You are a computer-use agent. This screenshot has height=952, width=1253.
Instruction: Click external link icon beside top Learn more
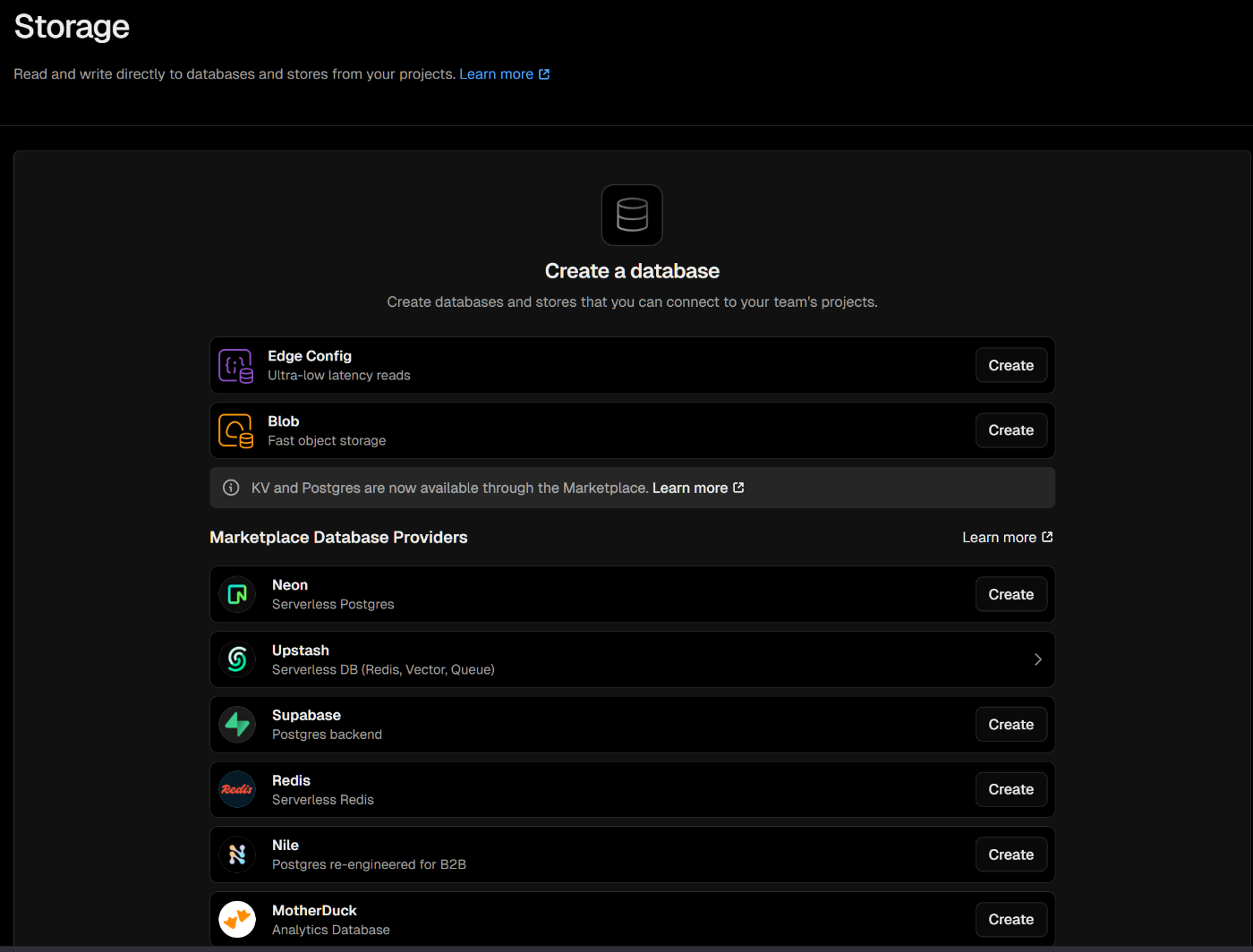(544, 74)
